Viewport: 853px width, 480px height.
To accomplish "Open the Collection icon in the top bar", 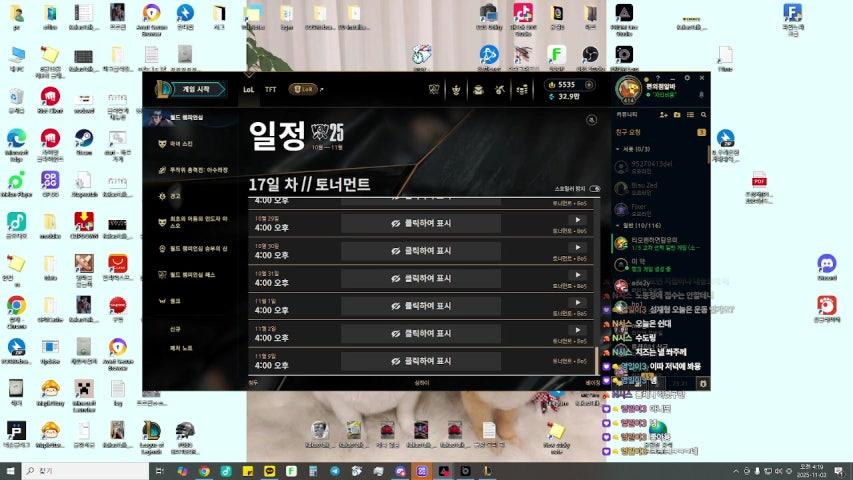I will point(478,89).
